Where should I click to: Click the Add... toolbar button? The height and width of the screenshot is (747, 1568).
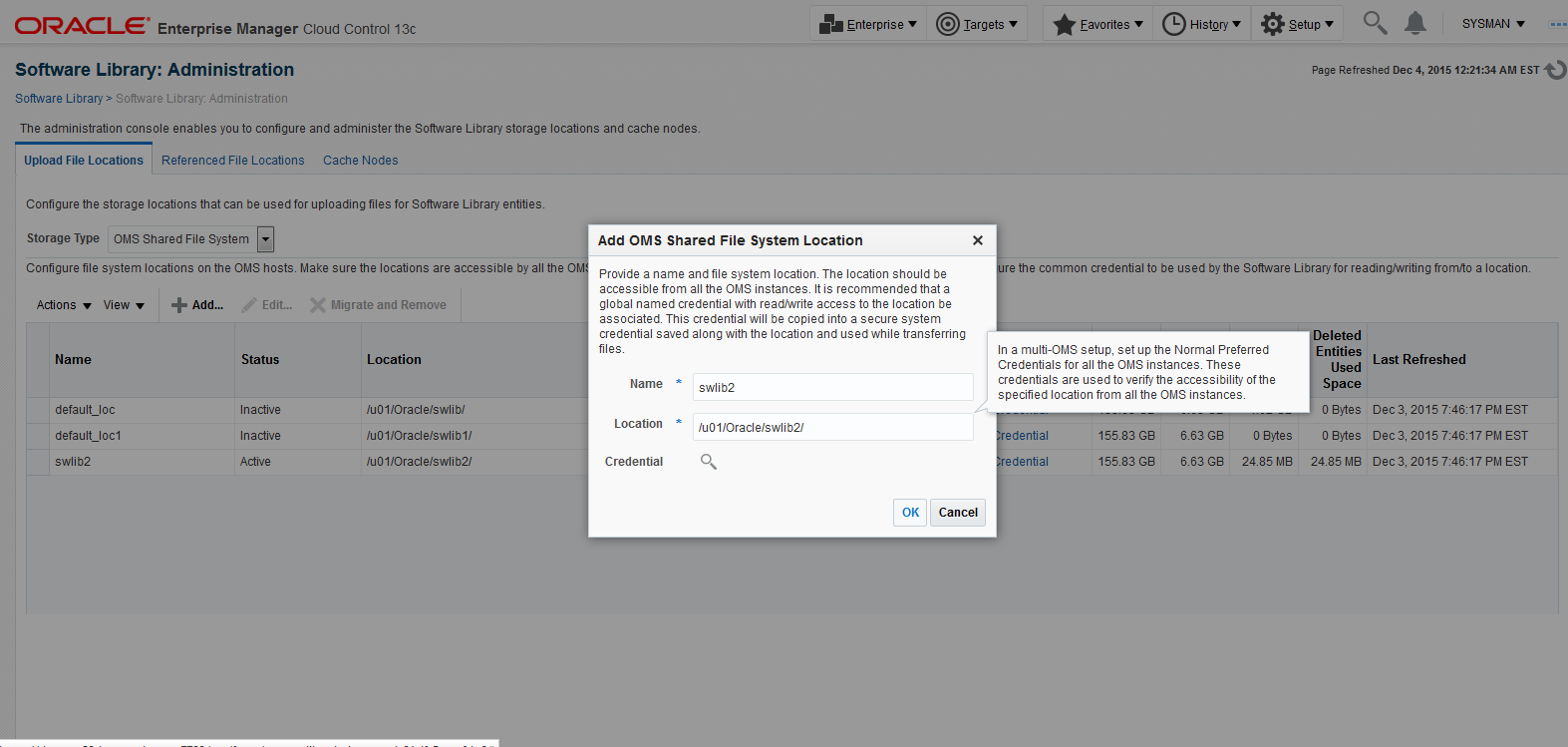197,305
